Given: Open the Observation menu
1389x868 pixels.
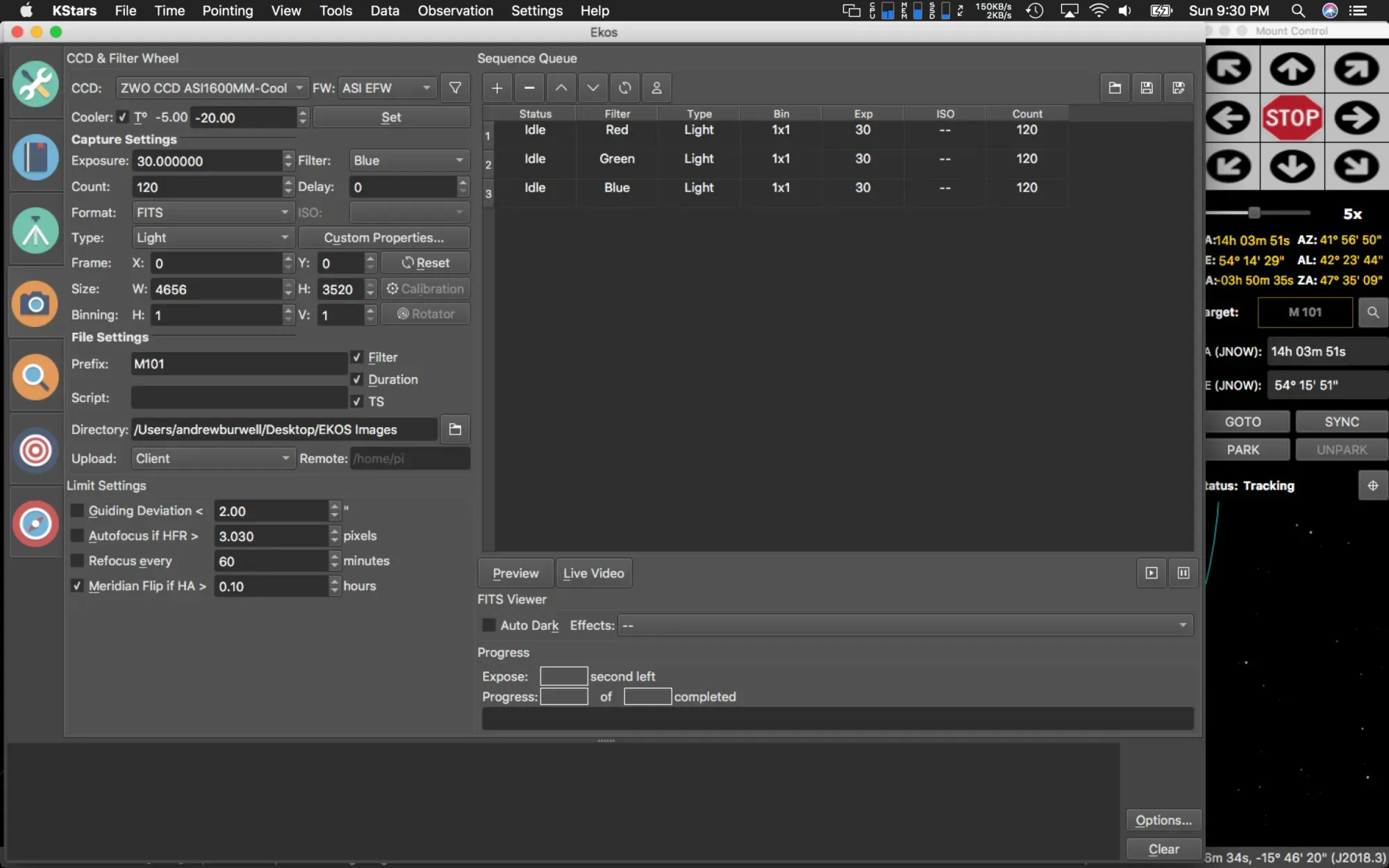Looking at the screenshot, I should point(455,10).
